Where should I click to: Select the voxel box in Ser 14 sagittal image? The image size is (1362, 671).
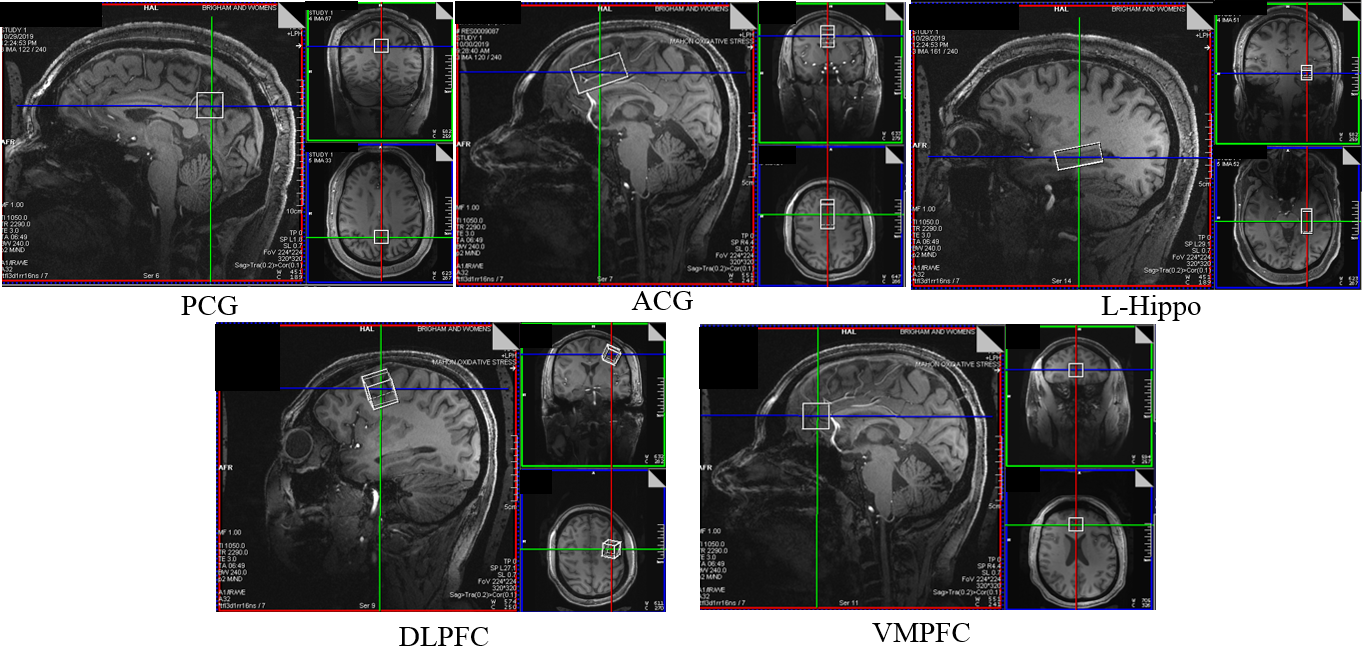(x=1078, y=155)
